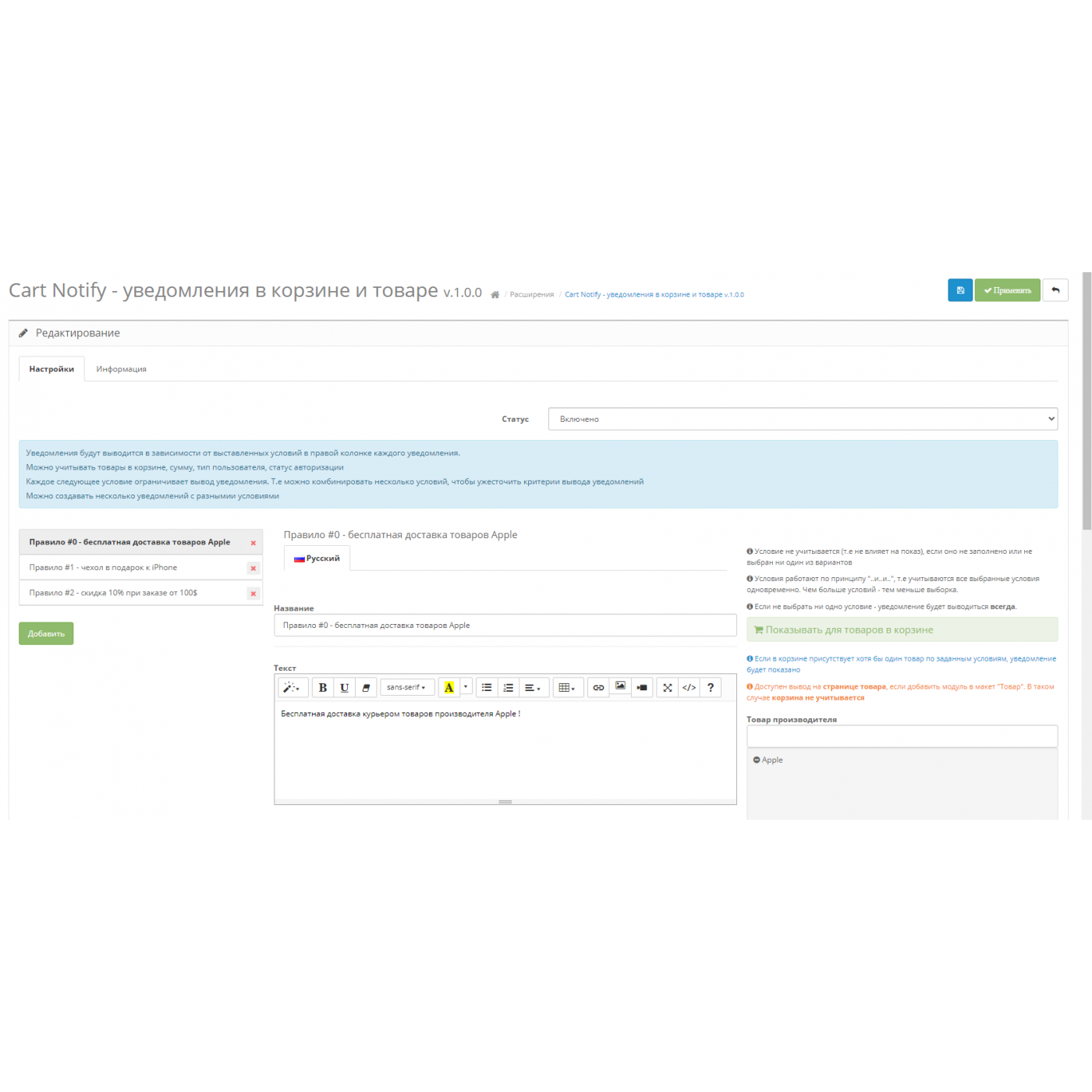Switch editor to code view
Viewport: 1092px width, 1092px height.
pyautogui.click(x=689, y=688)
